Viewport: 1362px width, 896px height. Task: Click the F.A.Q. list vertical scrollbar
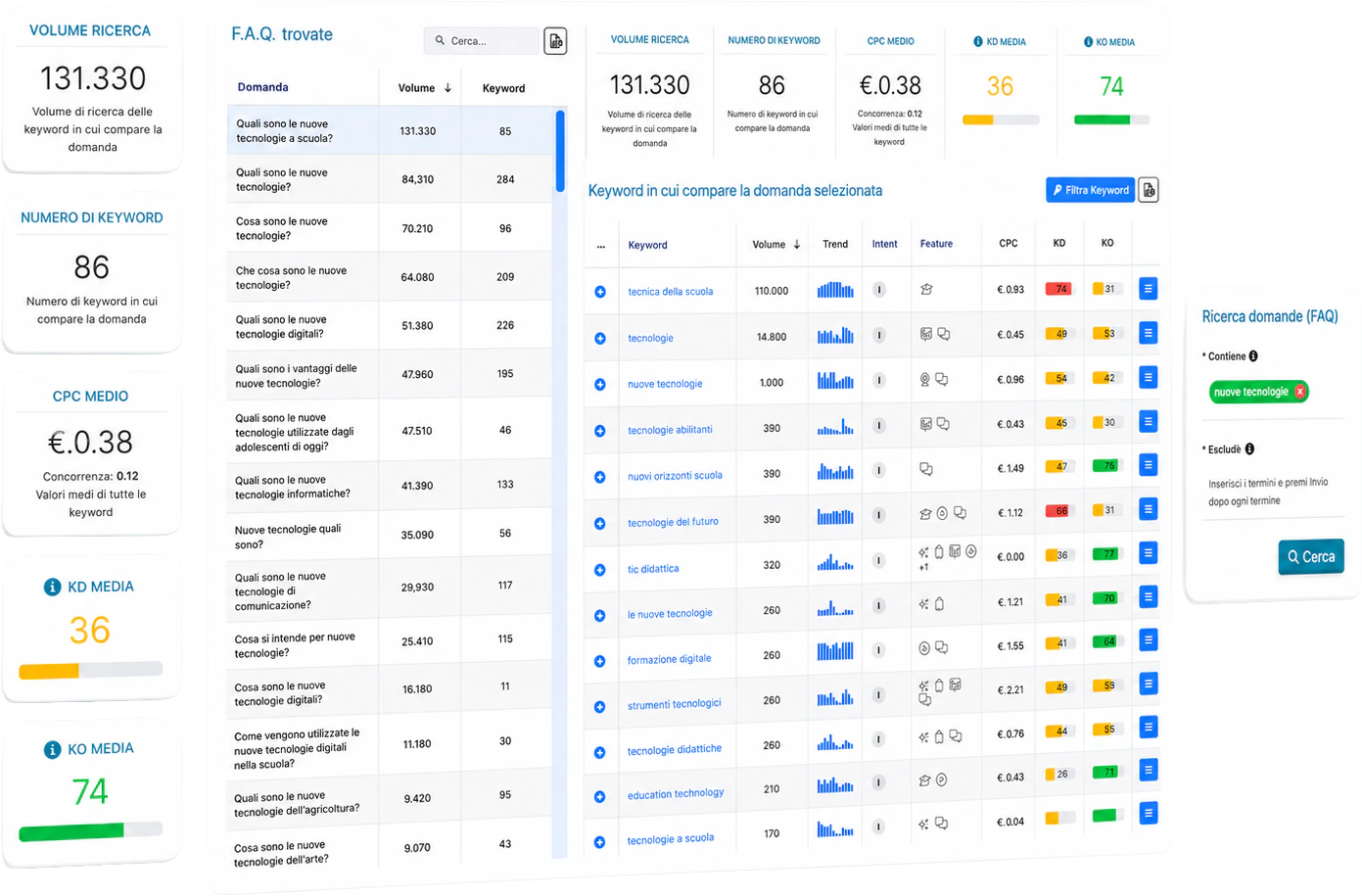pyautogui.click(x=560, y=151)
